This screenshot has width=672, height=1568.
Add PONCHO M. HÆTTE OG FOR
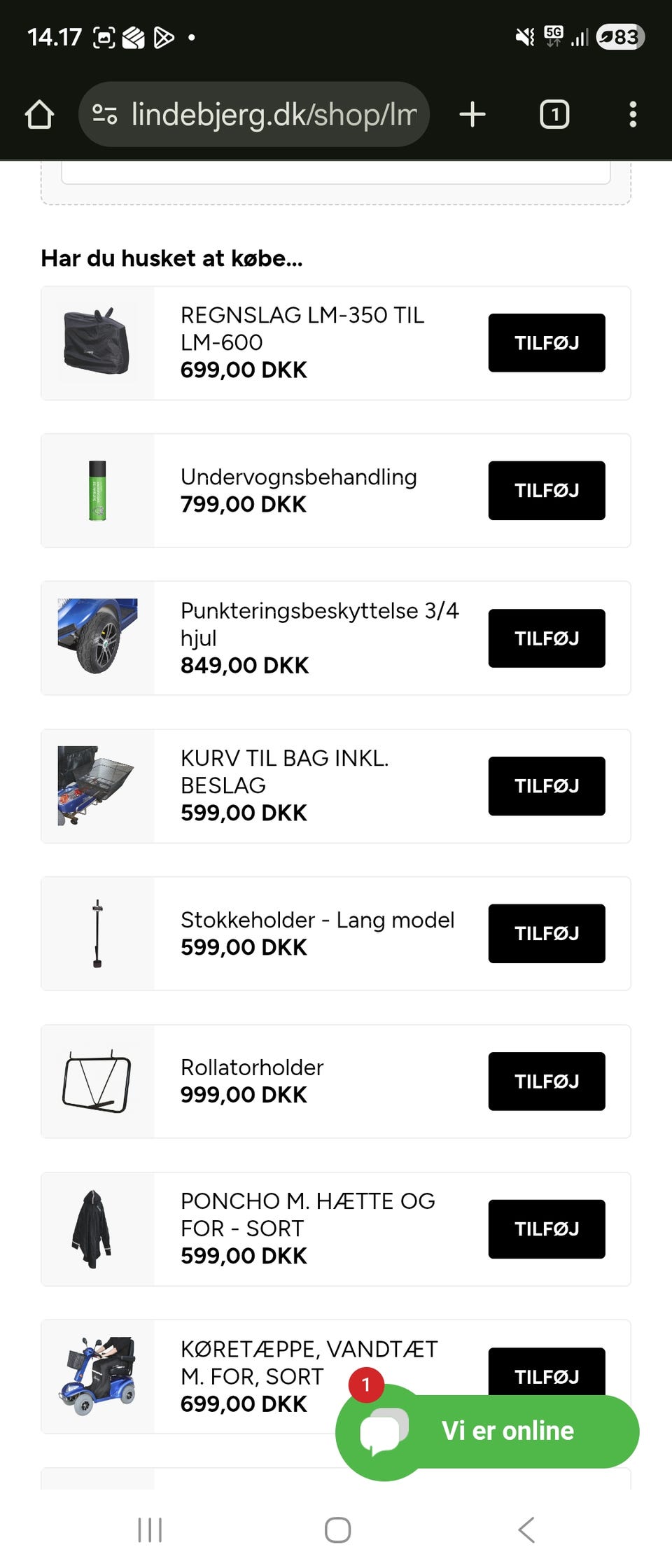point(547,1229)
